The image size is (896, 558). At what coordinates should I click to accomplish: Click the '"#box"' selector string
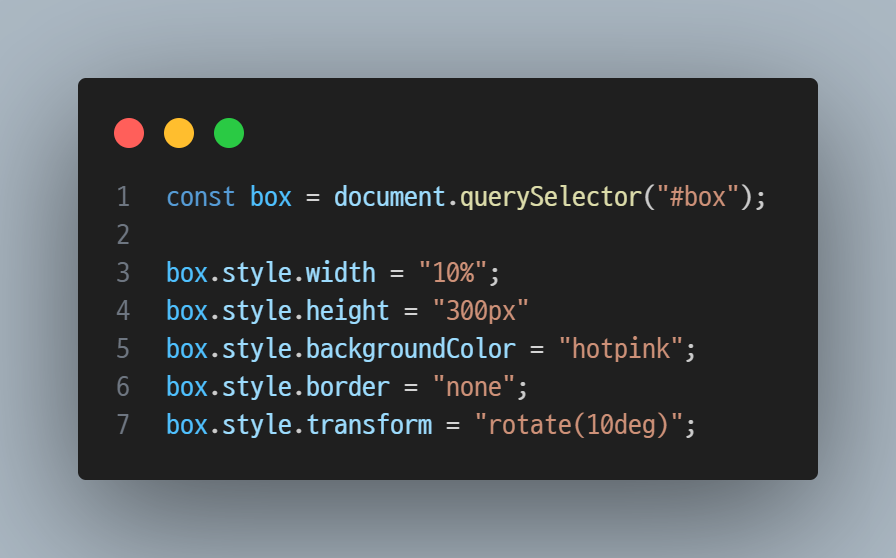pos(698,197)
